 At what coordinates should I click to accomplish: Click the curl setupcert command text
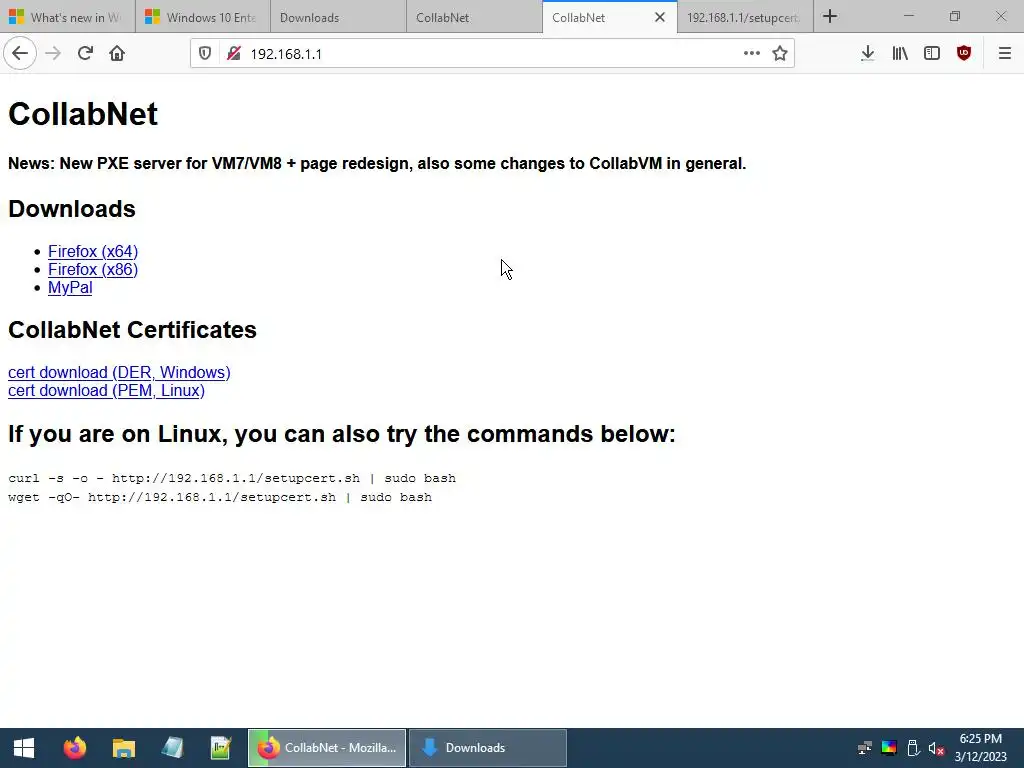(232, 478)
